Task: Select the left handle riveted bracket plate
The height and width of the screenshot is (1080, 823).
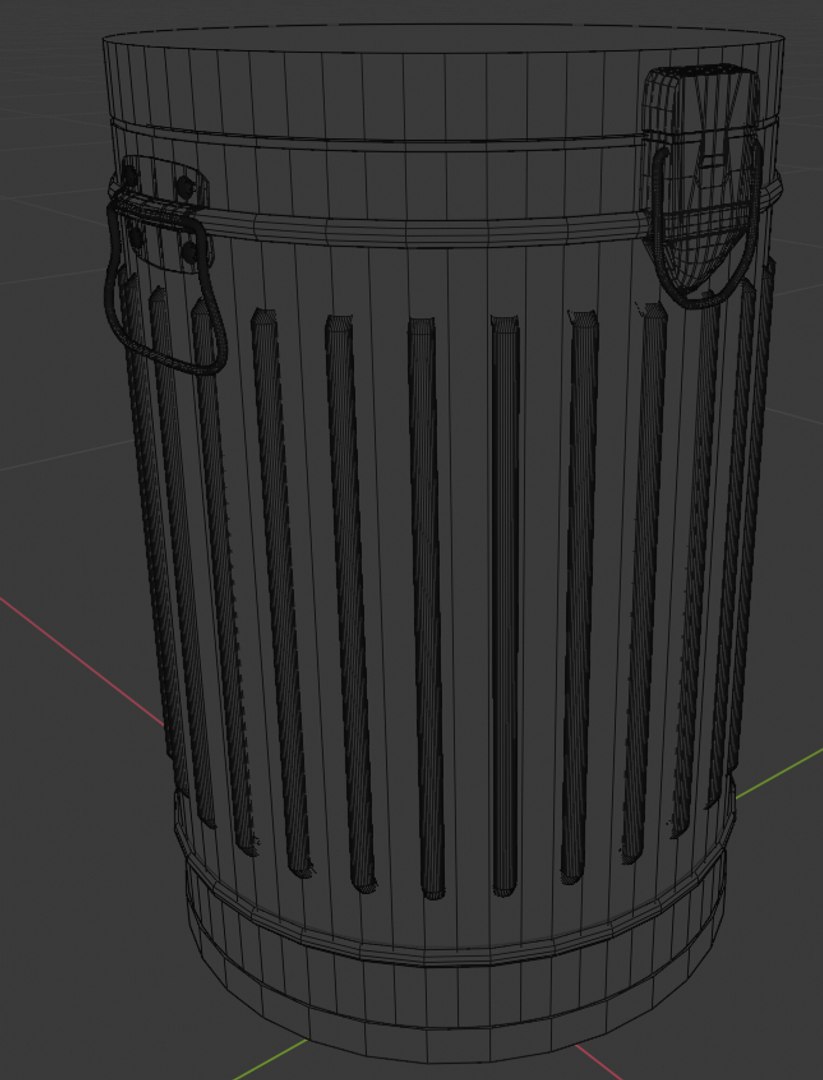Action: [x=163, y=214]
